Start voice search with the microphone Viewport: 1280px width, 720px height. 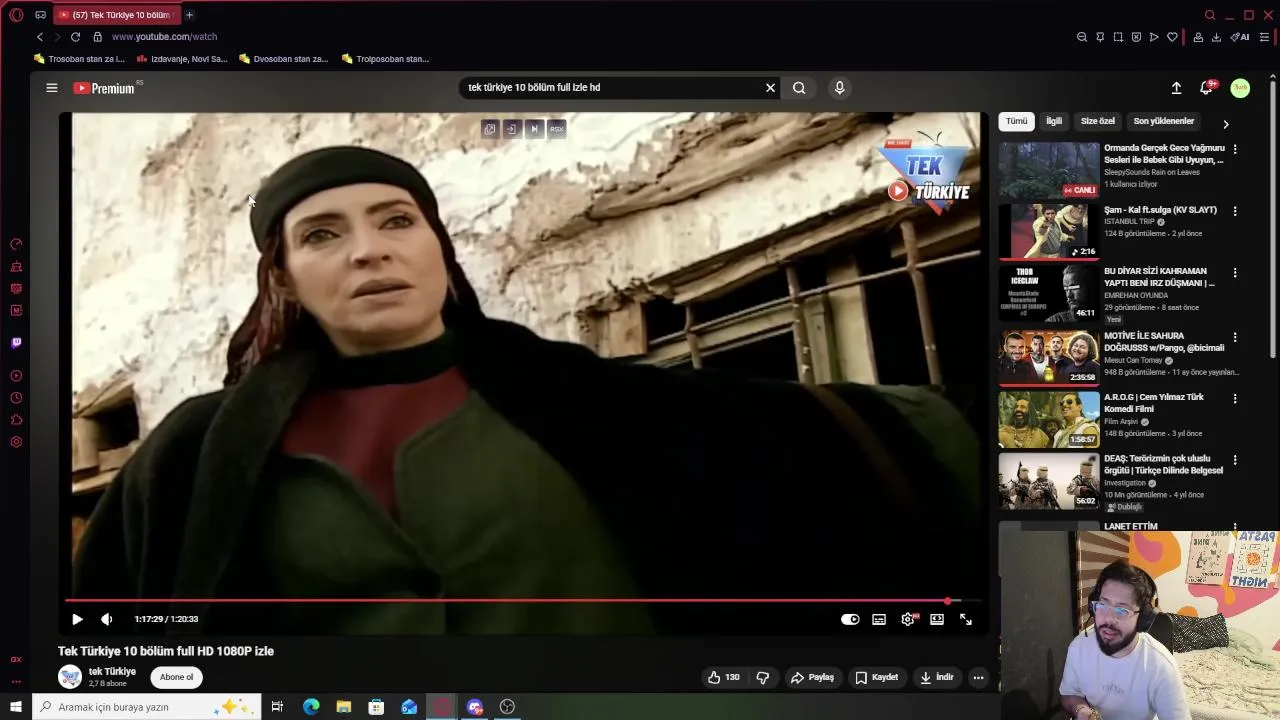(x=839, y=88)
